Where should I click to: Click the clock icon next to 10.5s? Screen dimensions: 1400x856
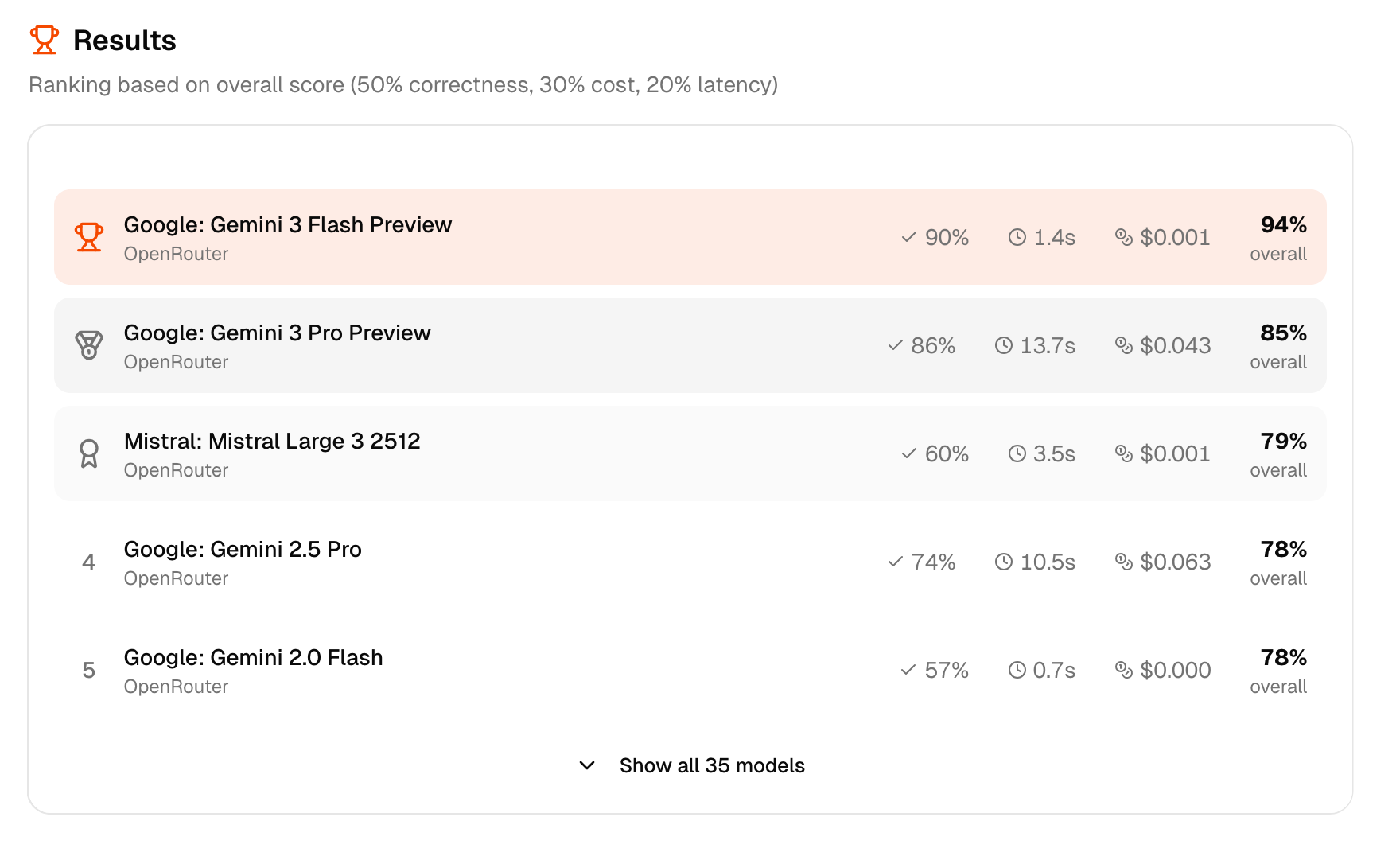point(1003,562)
